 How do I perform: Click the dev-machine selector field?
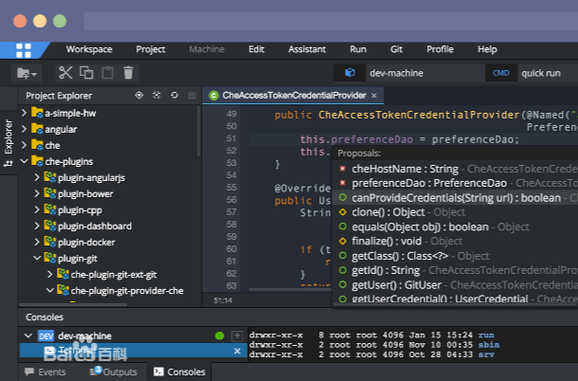point(425,73)
